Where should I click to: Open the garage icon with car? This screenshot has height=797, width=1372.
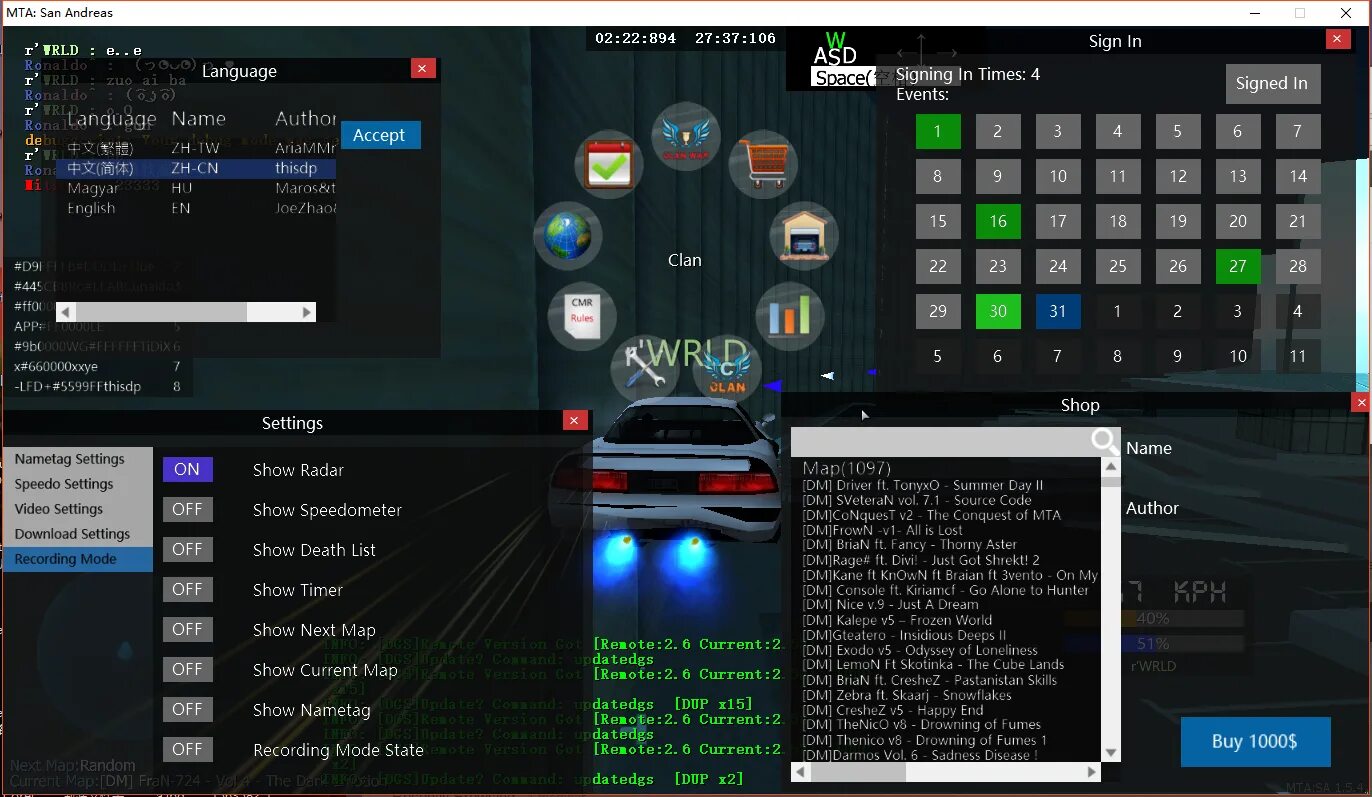(x=803, y=236)
